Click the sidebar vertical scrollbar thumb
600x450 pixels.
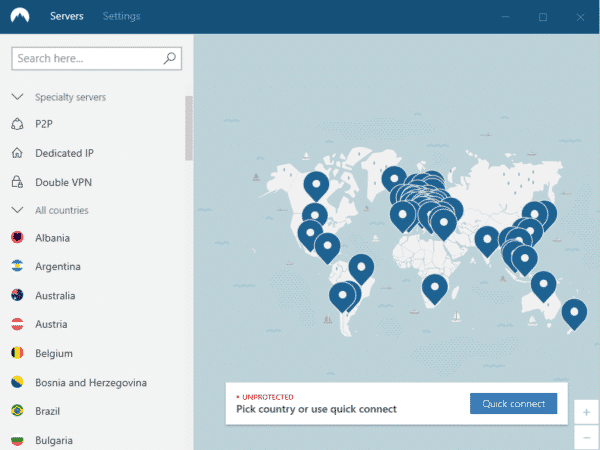click(189, 128)
